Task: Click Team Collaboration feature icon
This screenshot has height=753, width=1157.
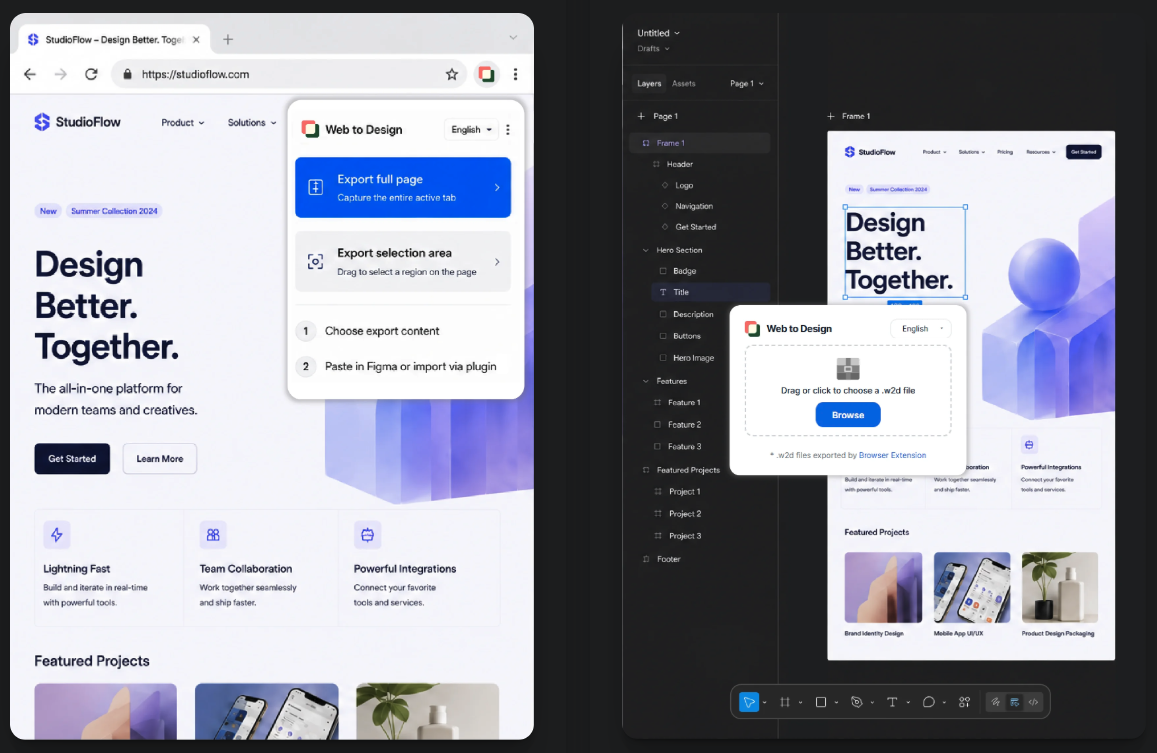Action: point(213,534)
